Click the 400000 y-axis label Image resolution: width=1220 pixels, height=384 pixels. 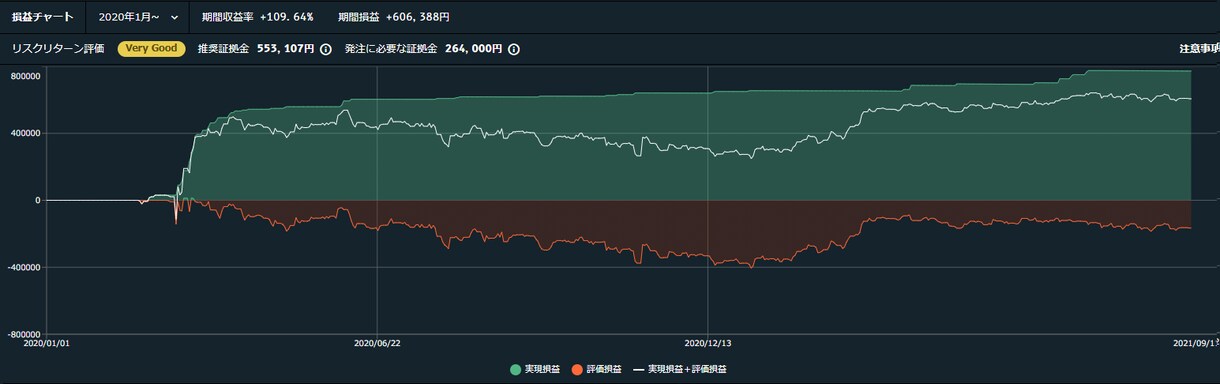coord(25,133)
